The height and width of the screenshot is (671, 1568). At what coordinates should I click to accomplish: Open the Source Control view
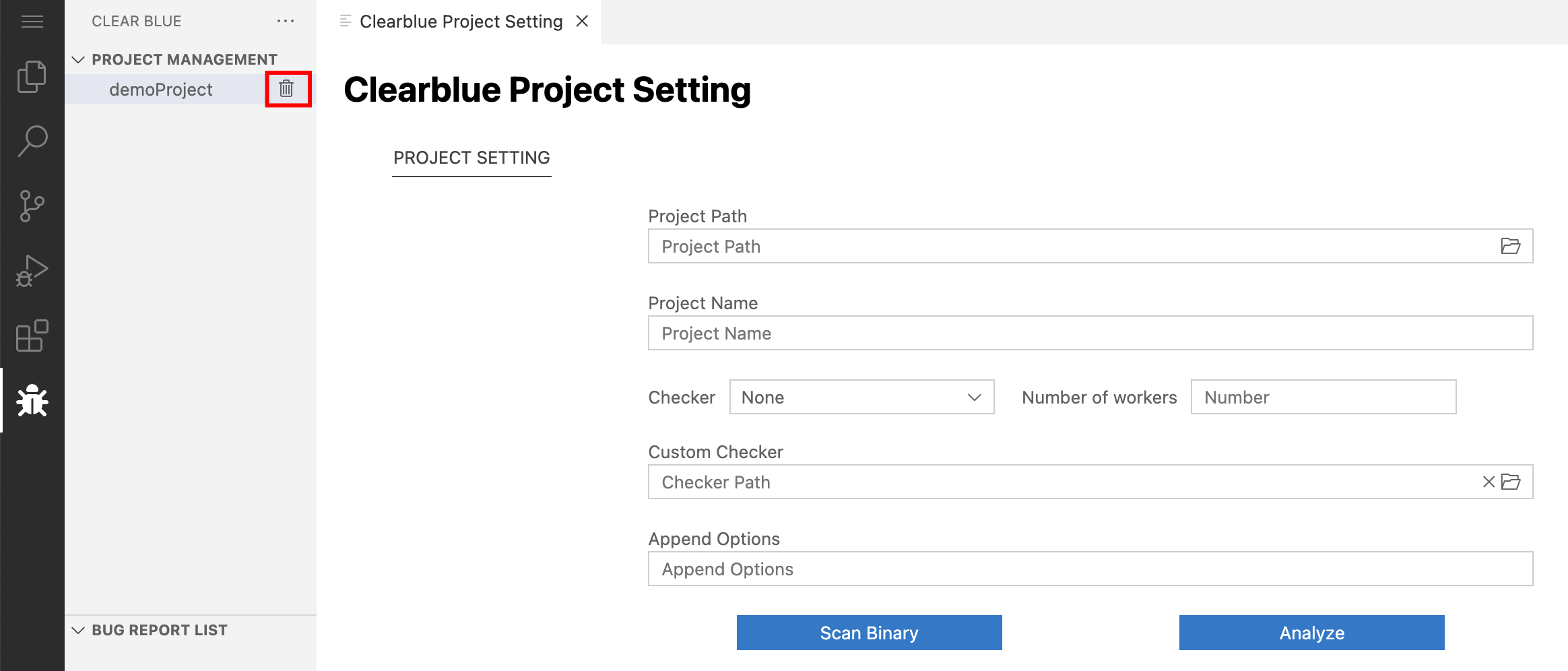tap(32, 205)
